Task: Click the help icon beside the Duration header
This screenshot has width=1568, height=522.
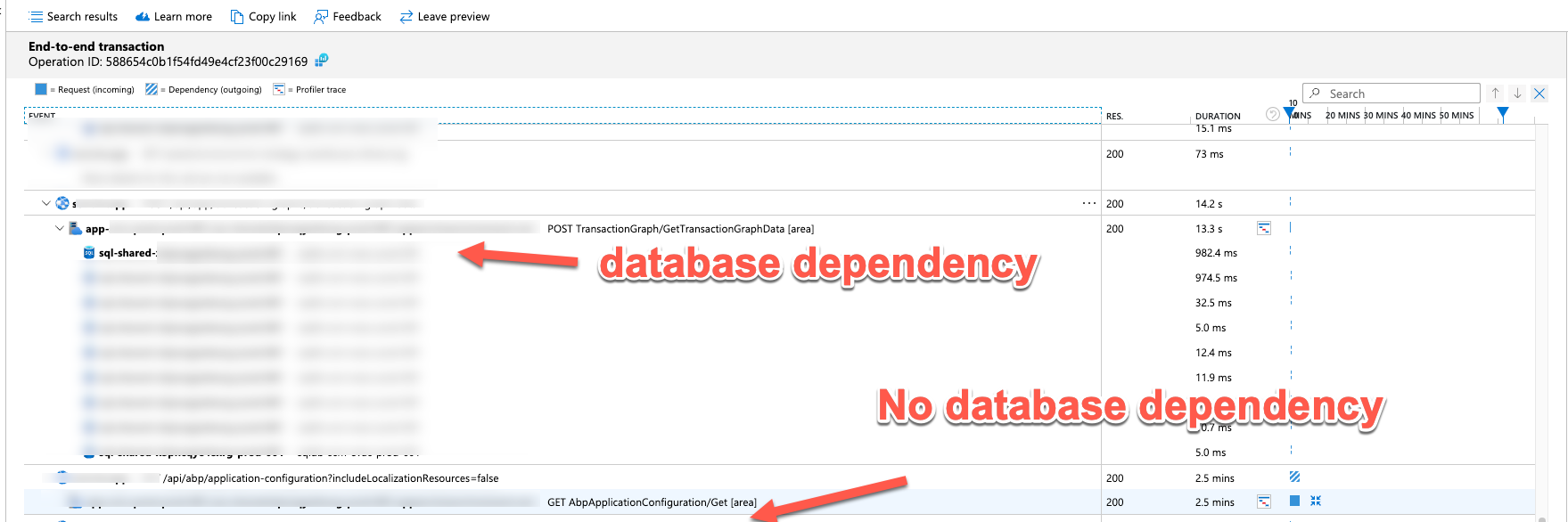Action: point(1272,115)
